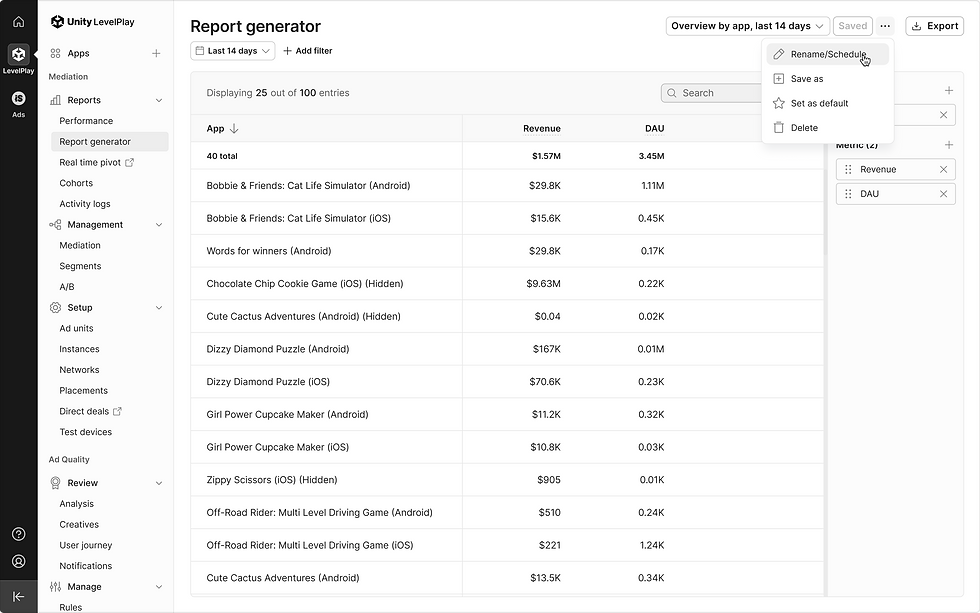
Task: Collapse the sidebar with the arrow icon
Action: [19, 597]
